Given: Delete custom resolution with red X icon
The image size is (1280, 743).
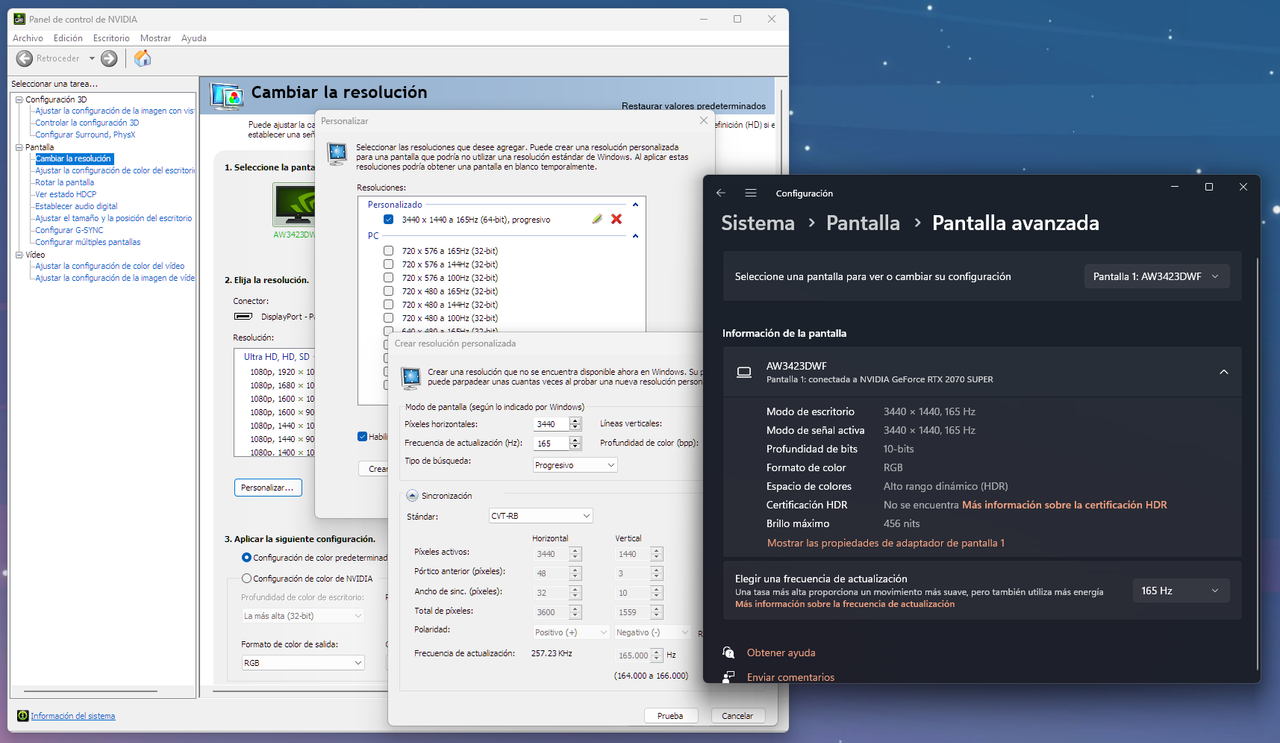Looking at the screenshot, I should pos(616,219).
